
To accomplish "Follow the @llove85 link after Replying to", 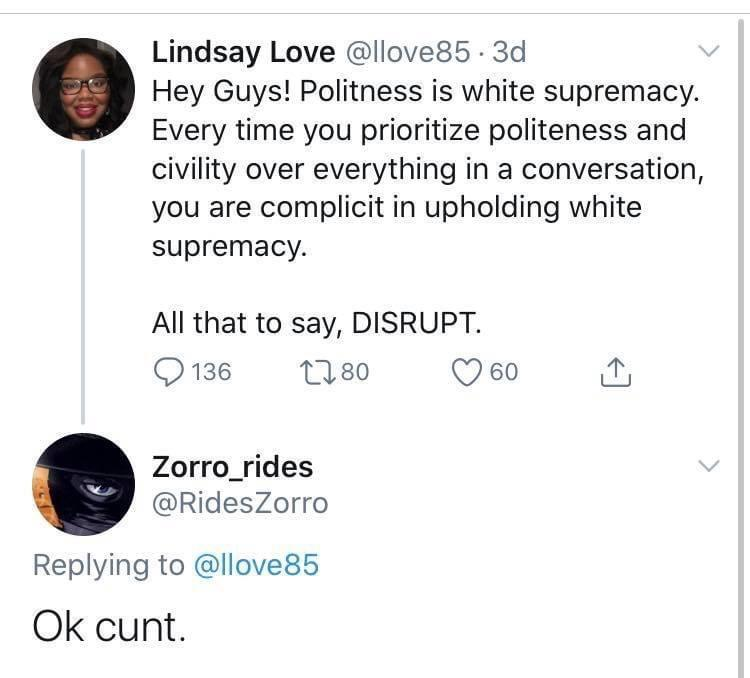I will 256,565.
